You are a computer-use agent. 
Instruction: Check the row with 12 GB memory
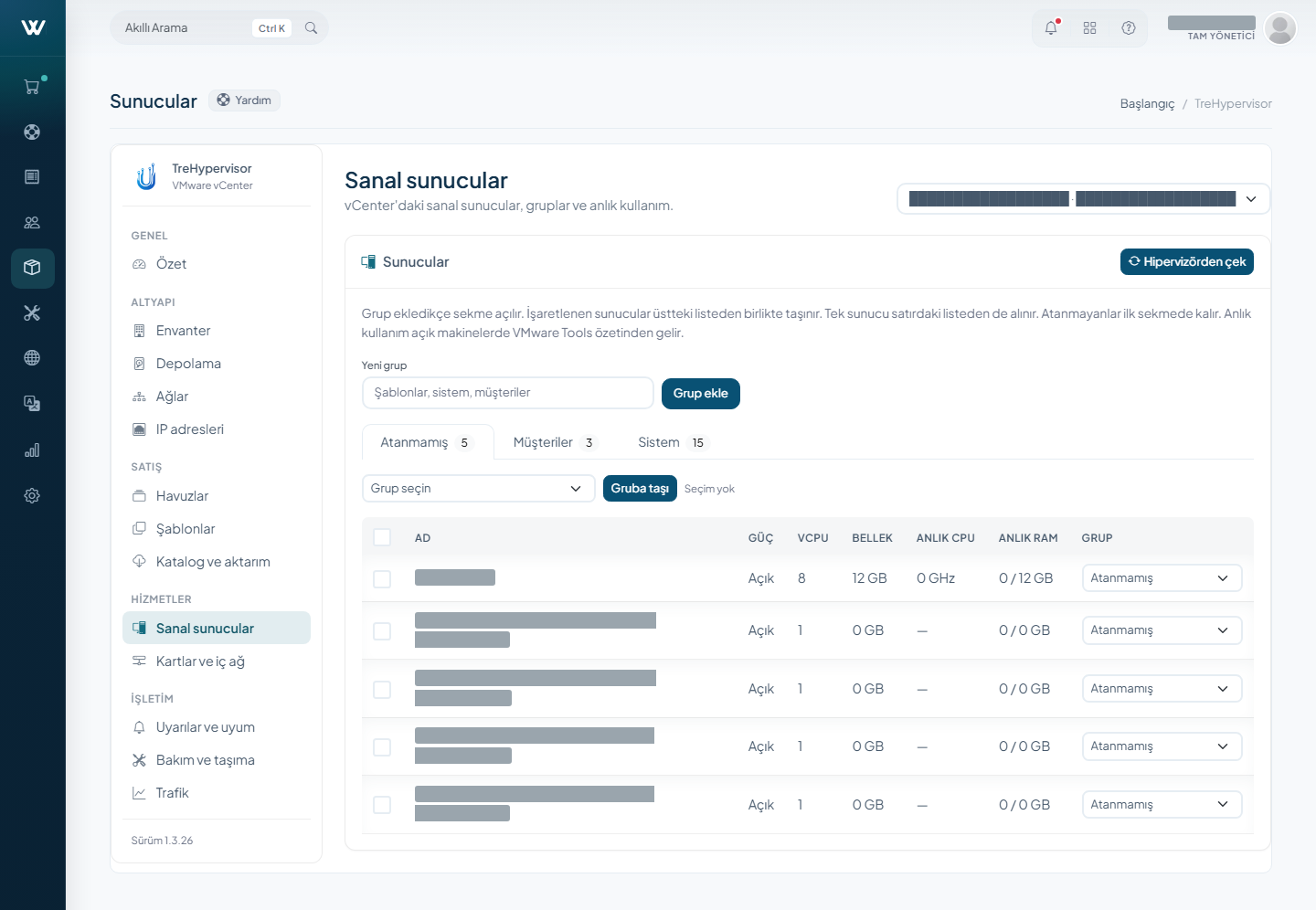coord(382,578)
